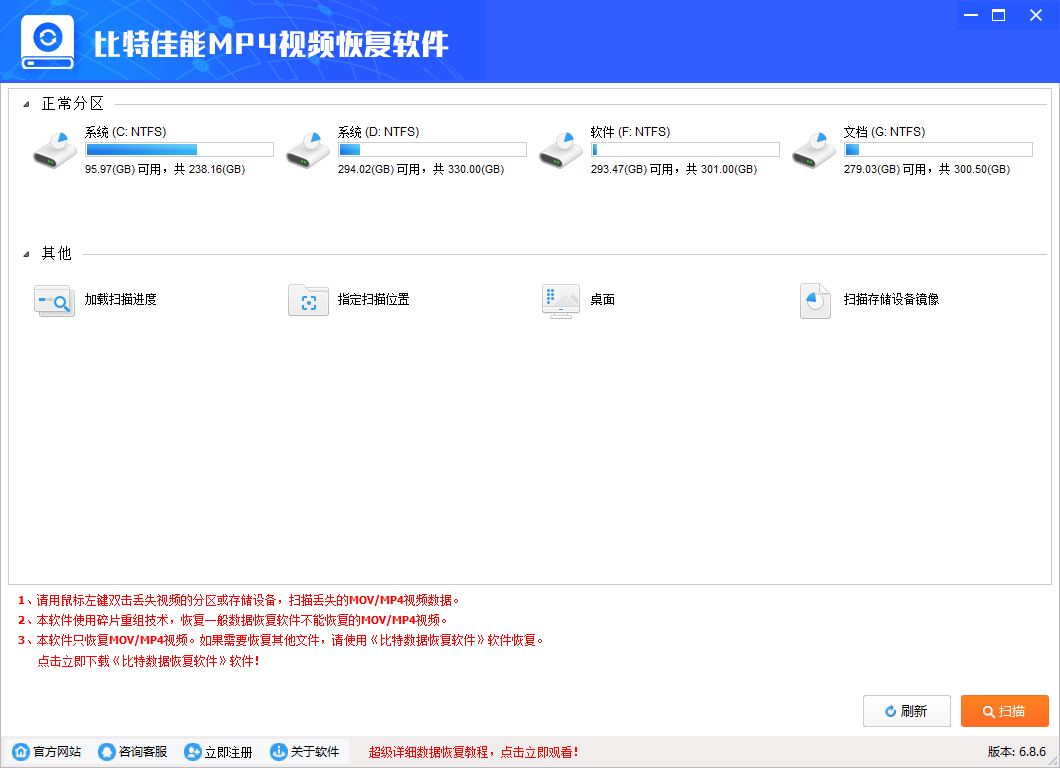Open 咨询客服 in the bottom bar
This screenshot has width=1060, height=768.
point(132,752)
